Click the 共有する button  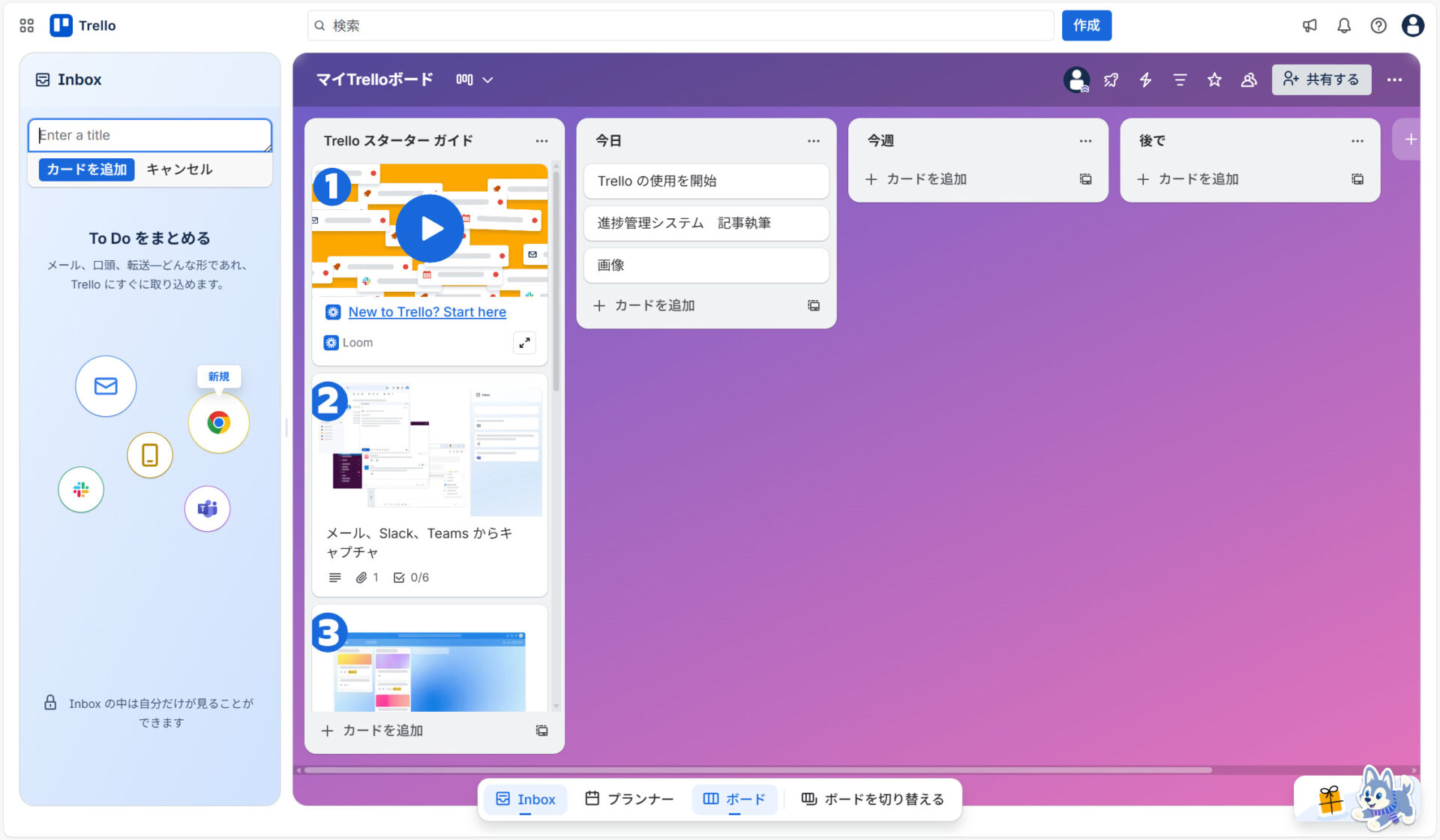(x=1321, y=79)
